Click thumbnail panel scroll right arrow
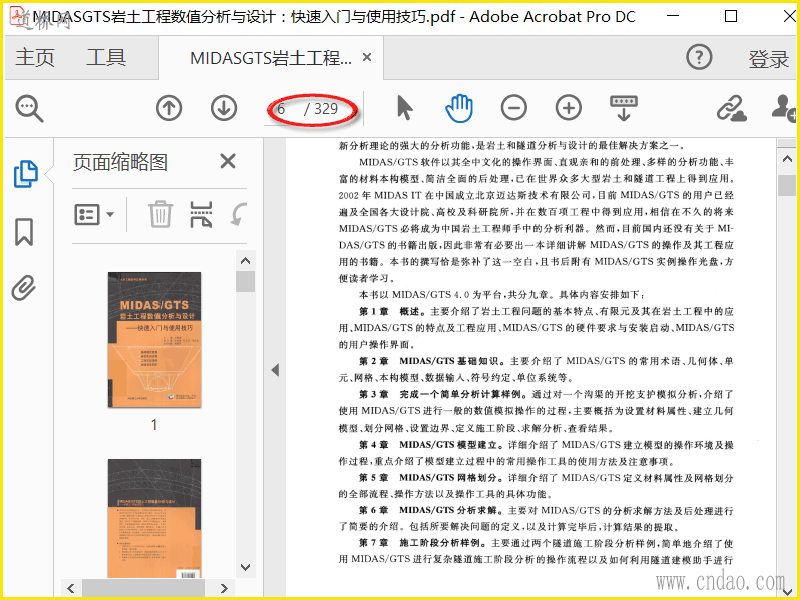Image resolution: width=800 pixels, height=600 pixels. [x=224, y=588]
